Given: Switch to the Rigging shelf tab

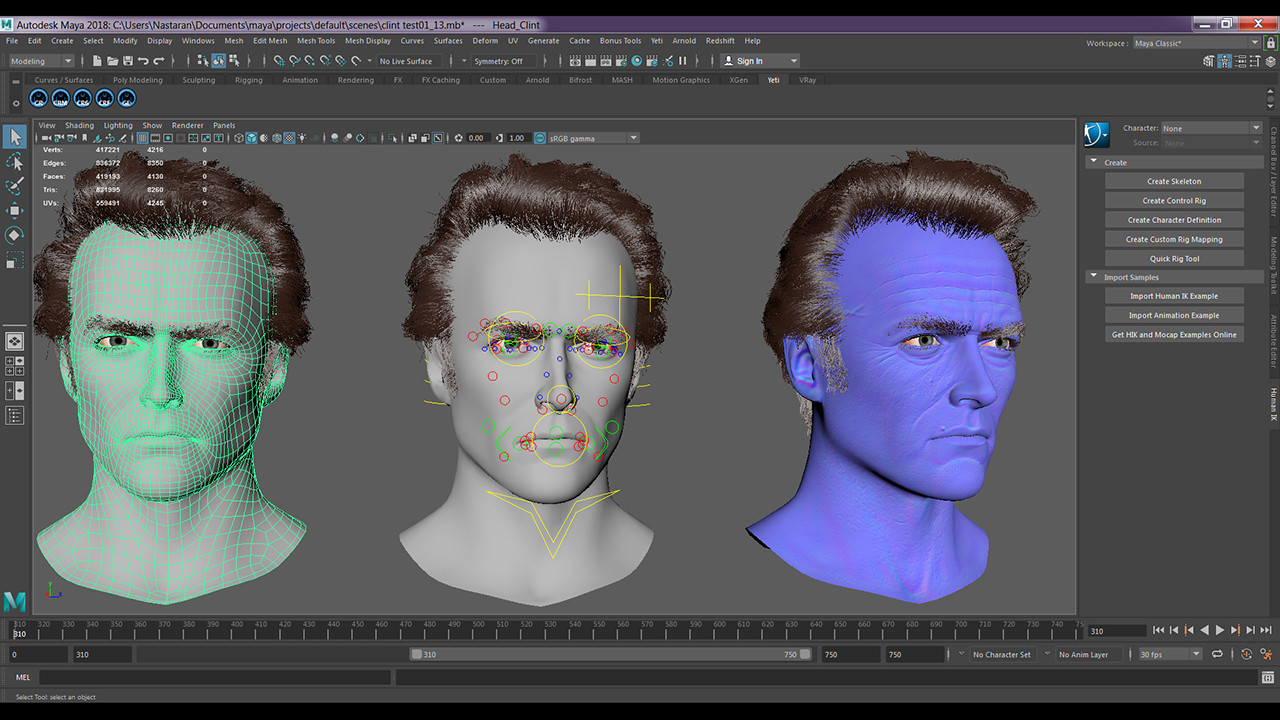Looking at the screenshot, I should click(248, 80).
